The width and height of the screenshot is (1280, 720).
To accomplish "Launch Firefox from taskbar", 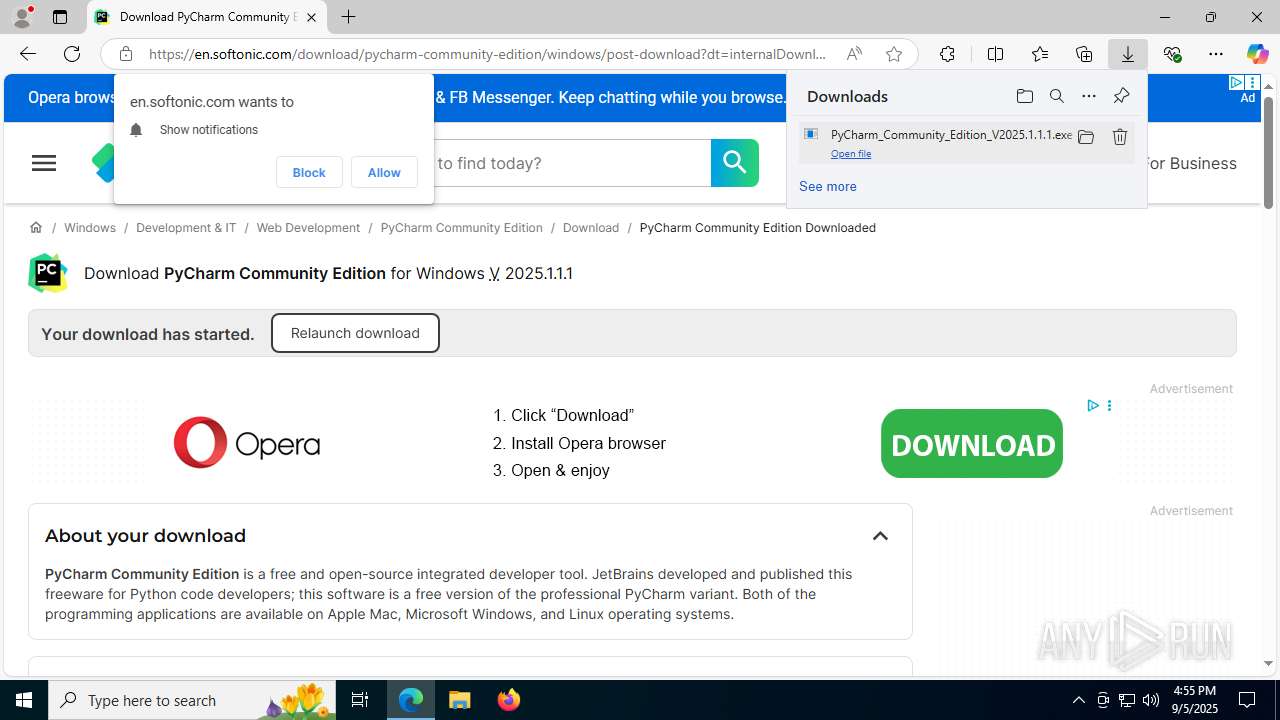I will tap(508, 700).
